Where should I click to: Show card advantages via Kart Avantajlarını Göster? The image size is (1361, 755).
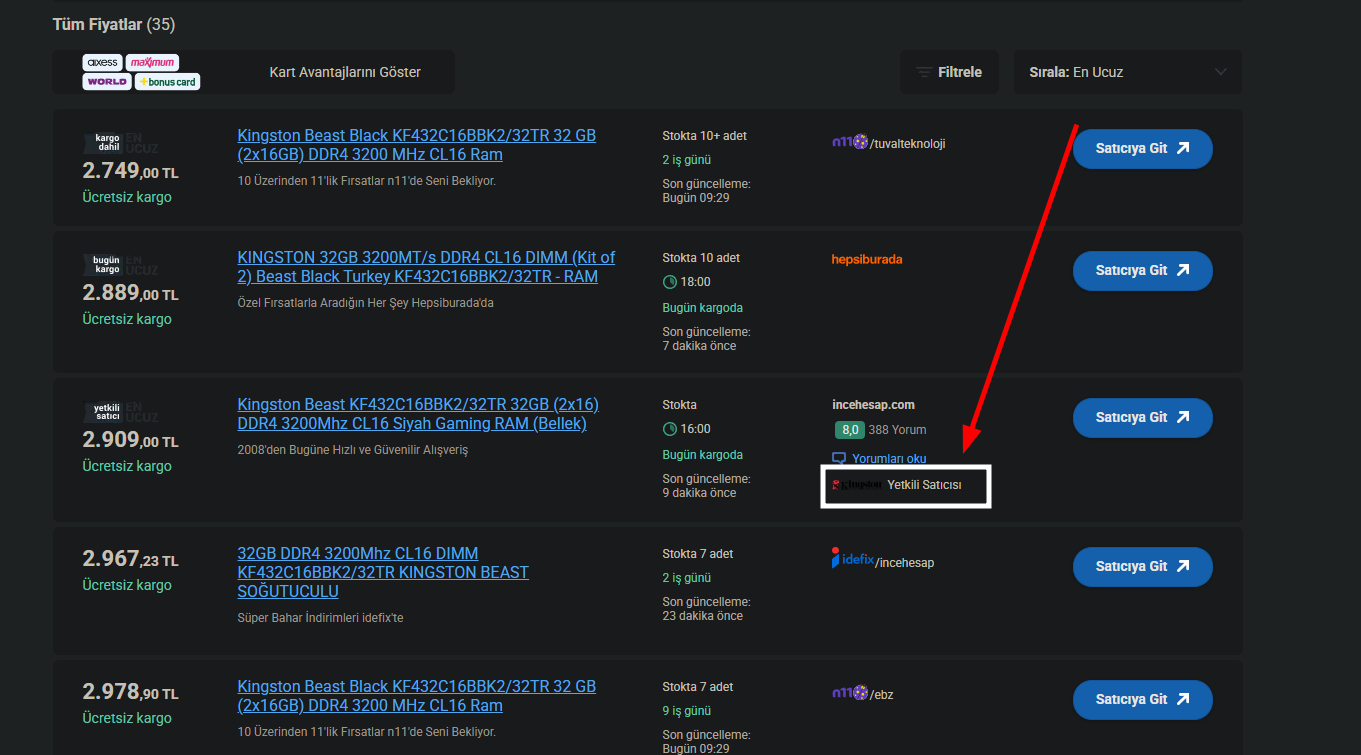tap(345, 72)
